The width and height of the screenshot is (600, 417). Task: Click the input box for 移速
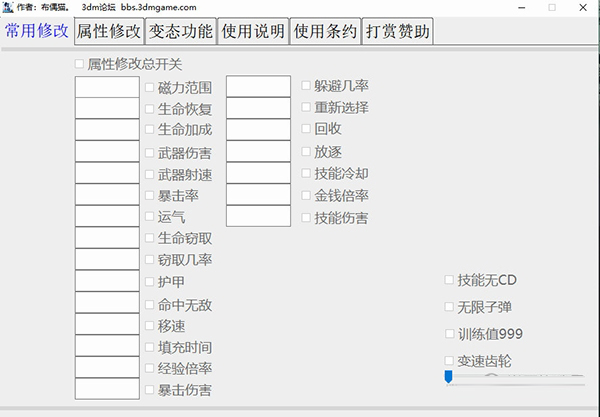[x=107, y=324]
